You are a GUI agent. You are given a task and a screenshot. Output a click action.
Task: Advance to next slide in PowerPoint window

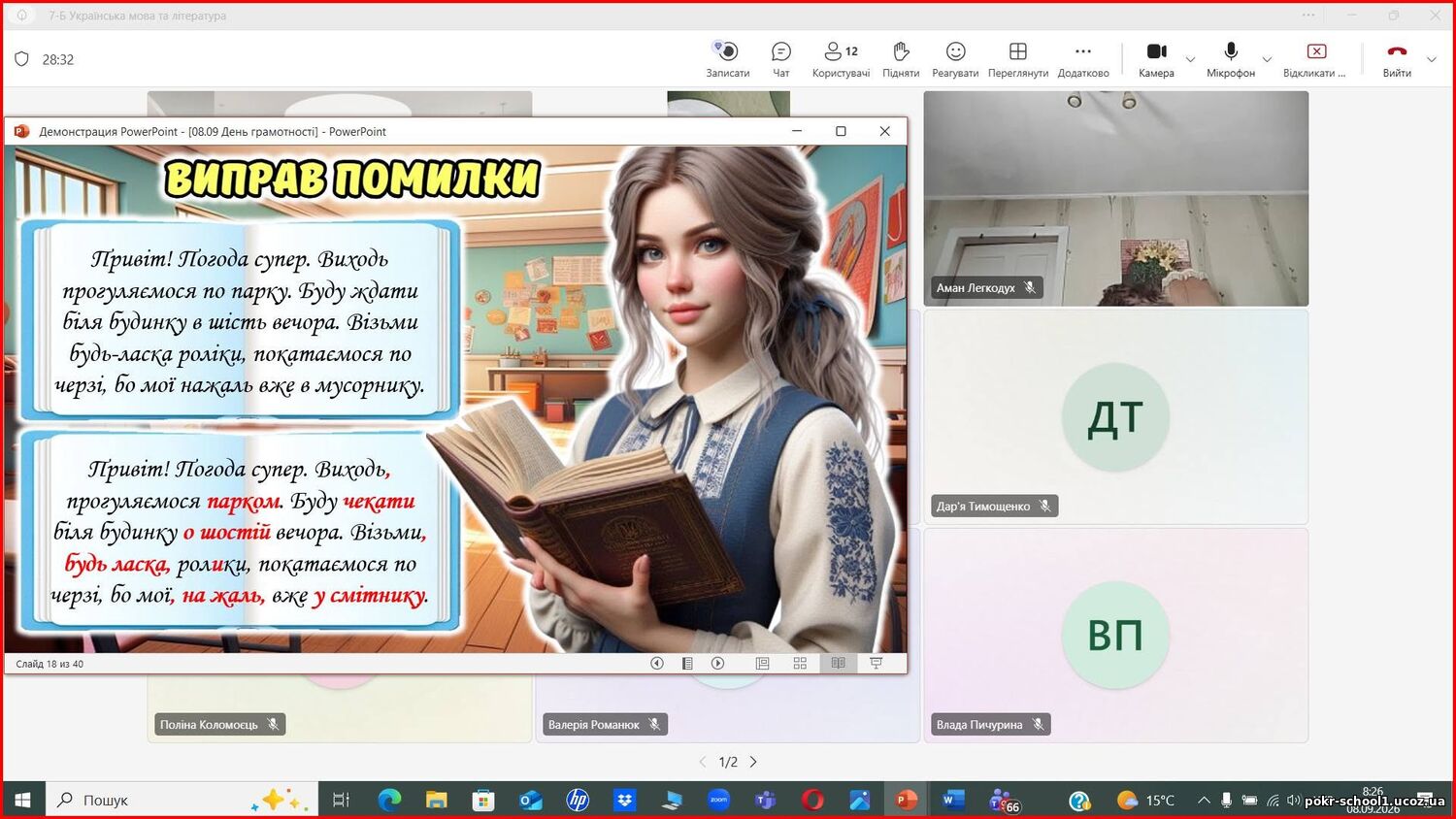click(718, 664)
